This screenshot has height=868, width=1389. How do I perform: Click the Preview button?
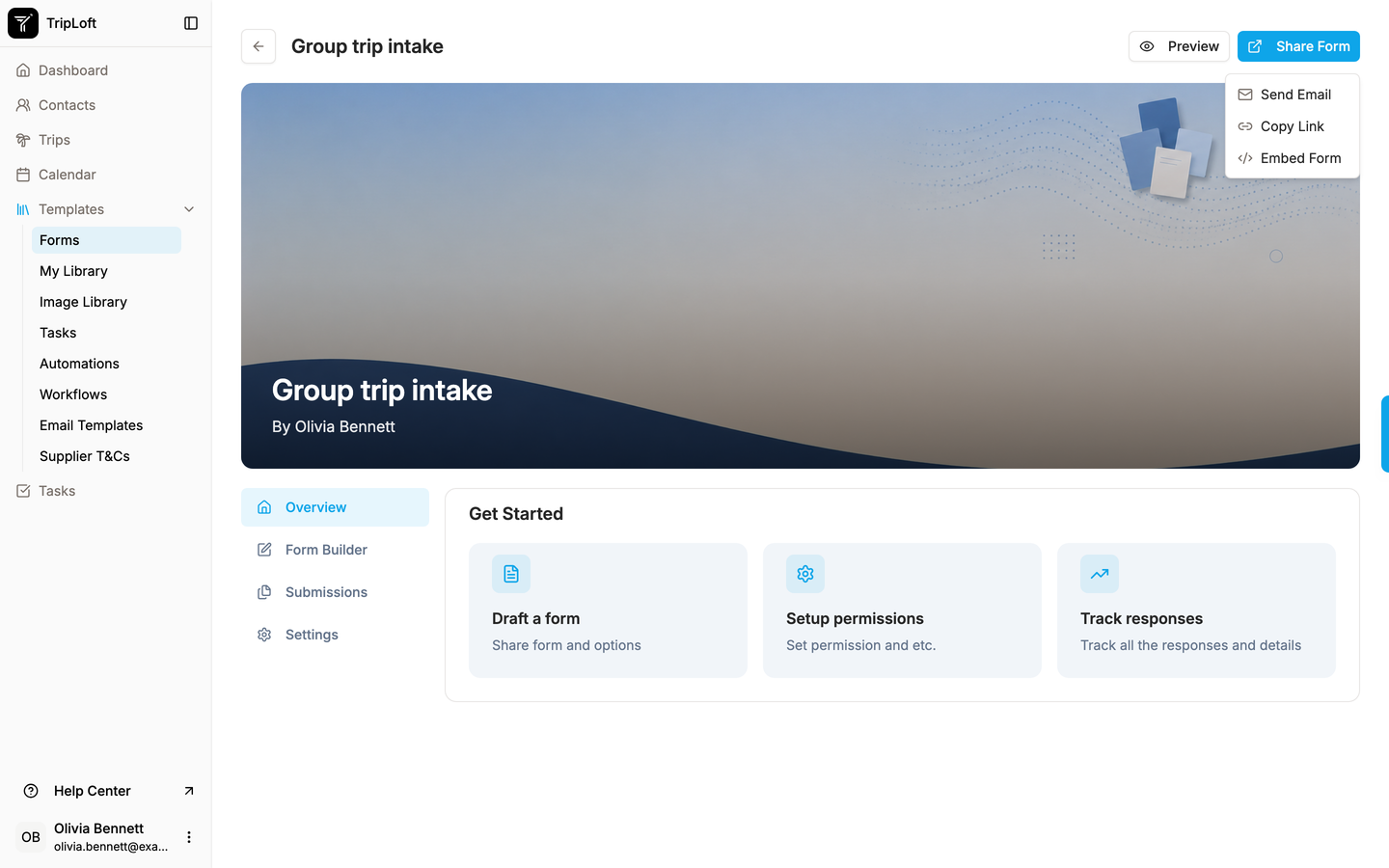click(x=1179, y=46)
